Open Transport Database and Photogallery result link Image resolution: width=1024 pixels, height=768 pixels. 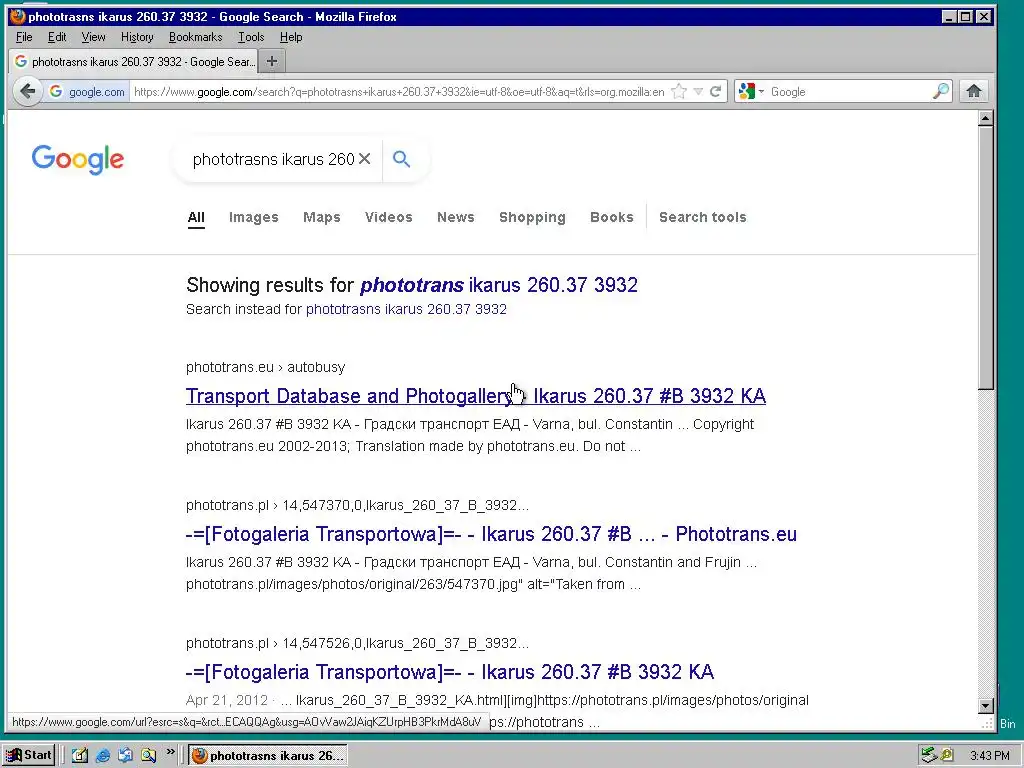click(475, 396)
